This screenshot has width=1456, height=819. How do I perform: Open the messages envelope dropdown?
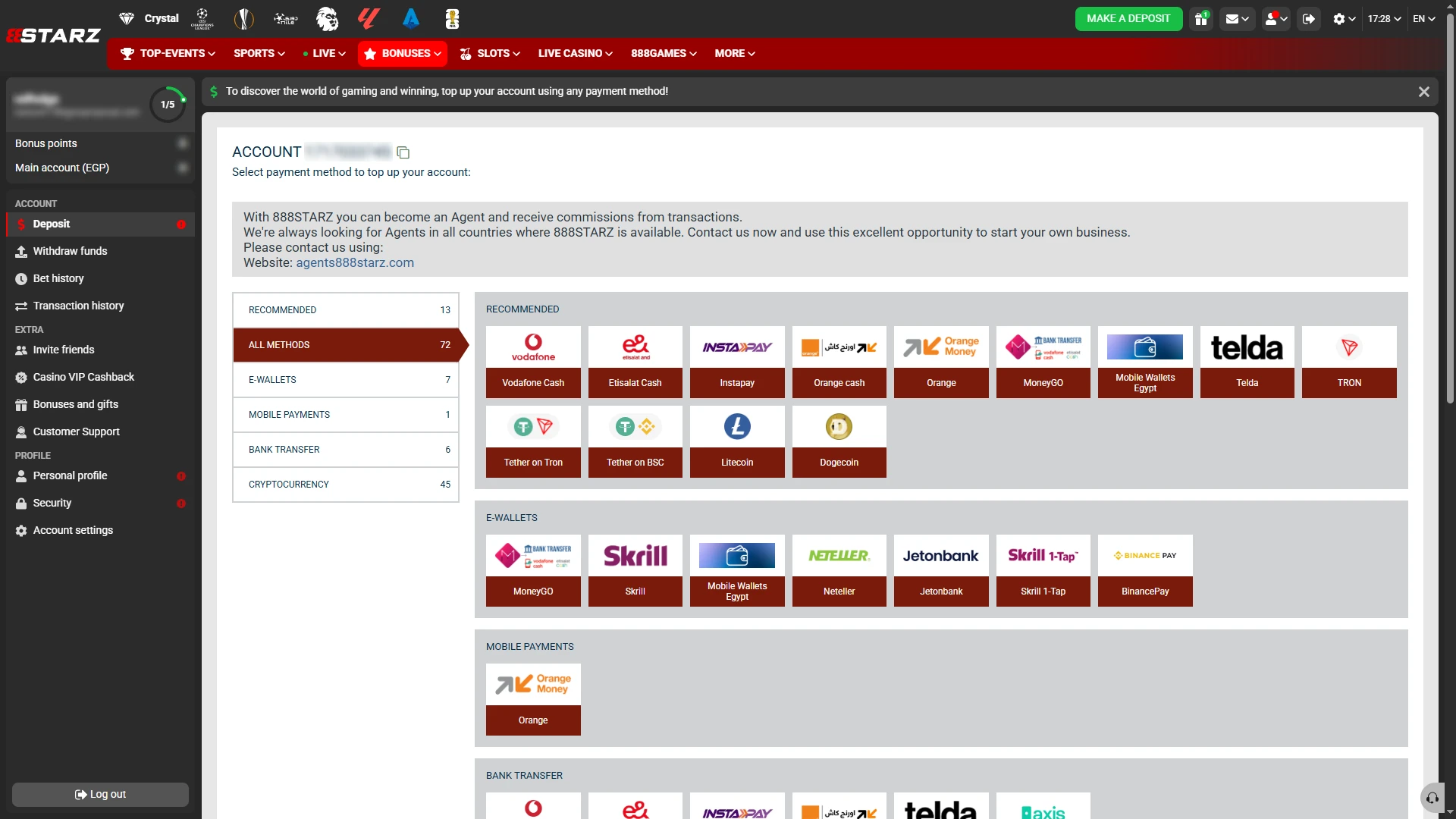pos(1237,19)
